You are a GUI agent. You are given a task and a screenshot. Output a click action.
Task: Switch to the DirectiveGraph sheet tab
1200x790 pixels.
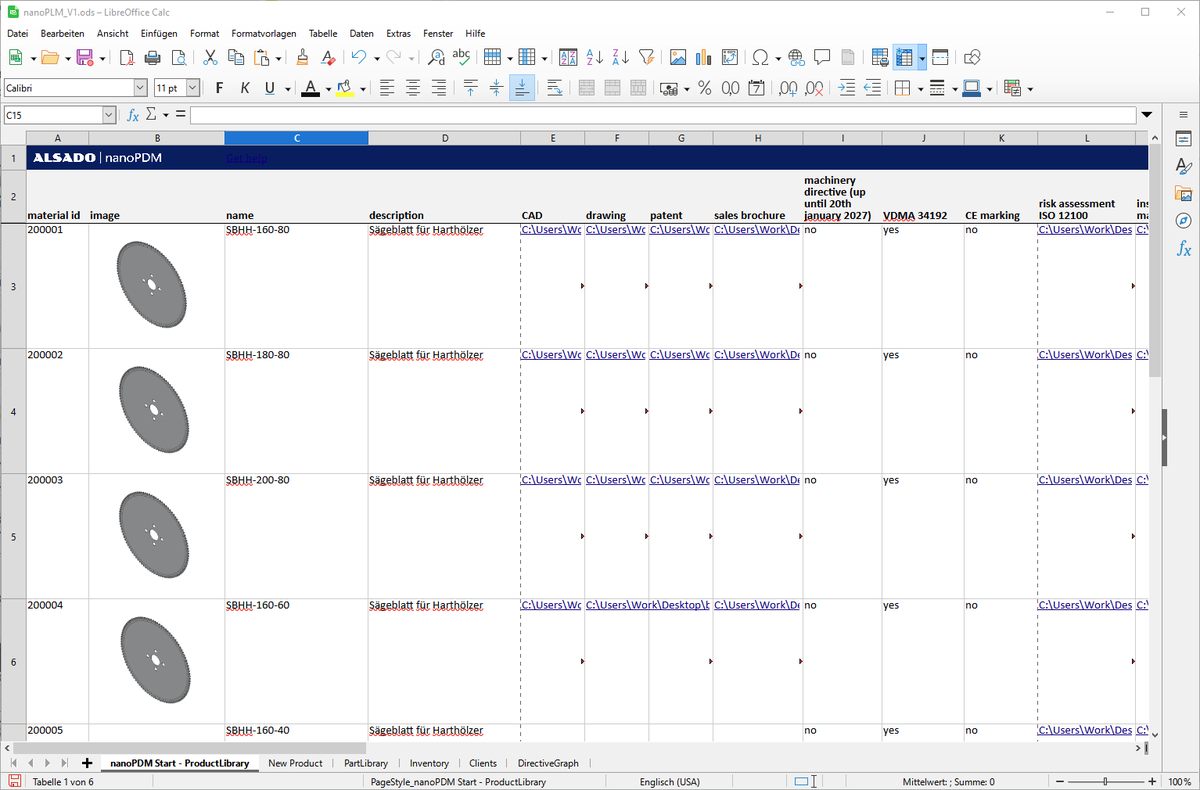click(548, 763)
